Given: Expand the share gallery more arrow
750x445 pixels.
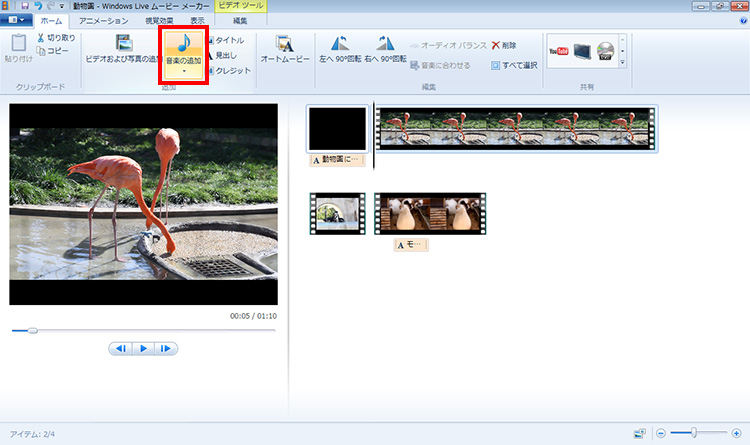Looking at the screenshot, I should 622,63.
